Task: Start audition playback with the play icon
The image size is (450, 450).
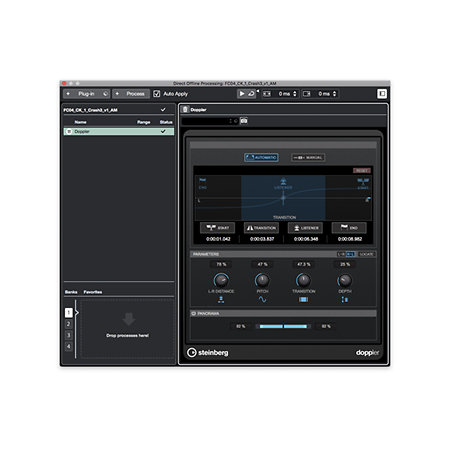Action: point(242,94)
